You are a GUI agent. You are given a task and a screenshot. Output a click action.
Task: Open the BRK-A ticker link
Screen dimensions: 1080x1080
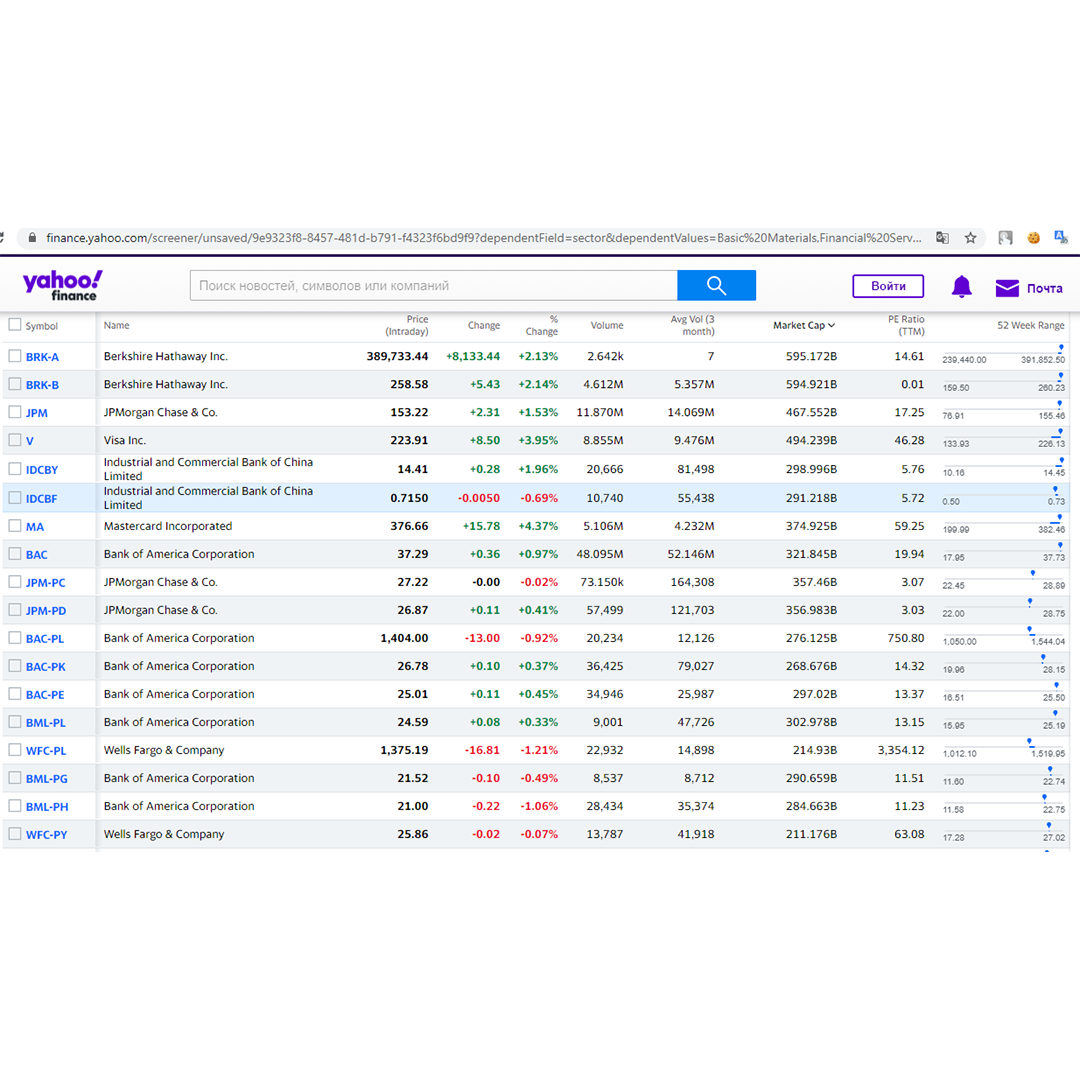pyautogui.click(x=42, y=357)
